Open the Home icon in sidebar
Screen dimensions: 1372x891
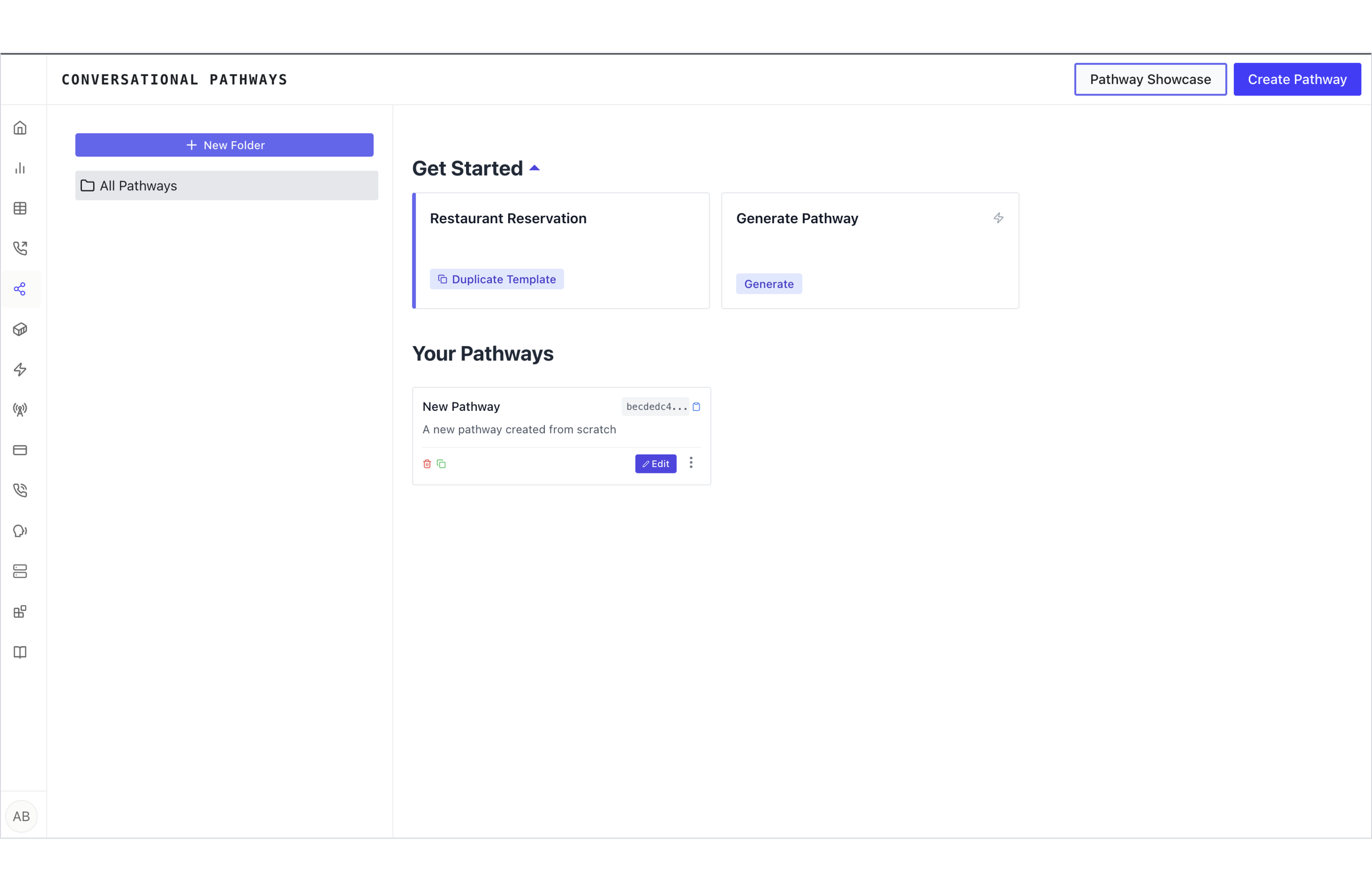click(x=20, y=128)
